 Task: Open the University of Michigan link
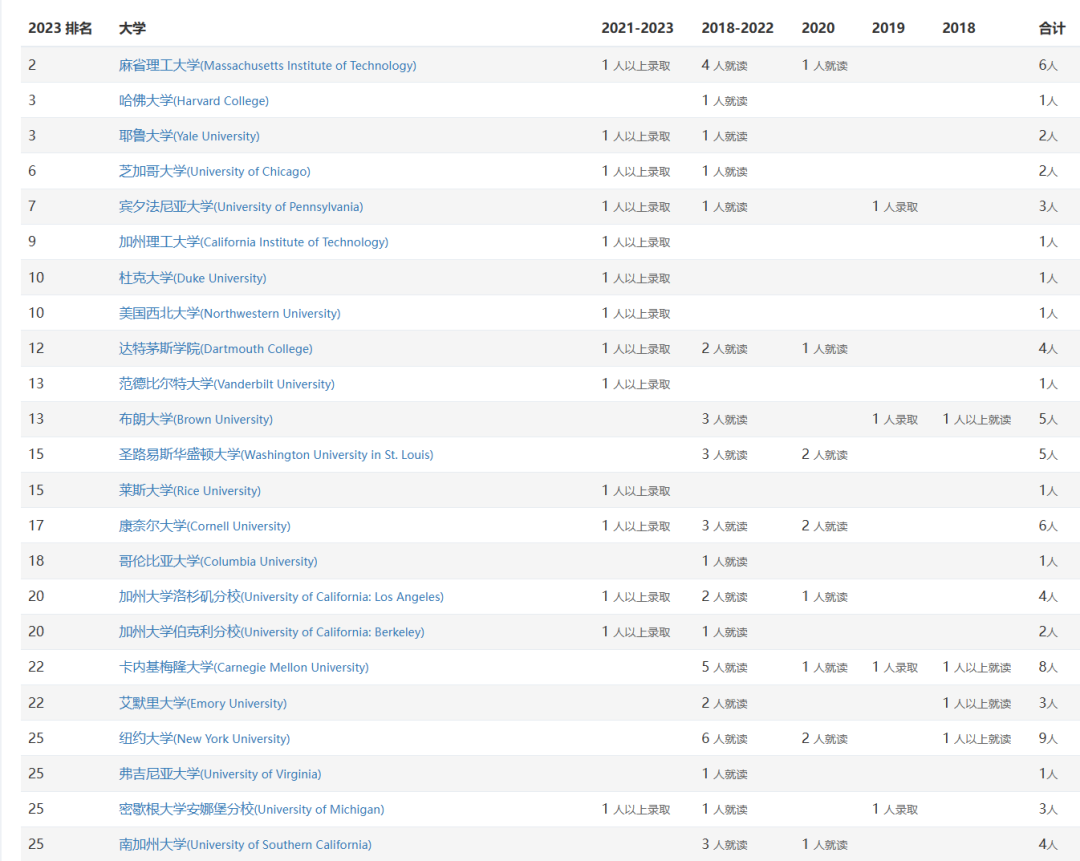[x=251, y=809]
